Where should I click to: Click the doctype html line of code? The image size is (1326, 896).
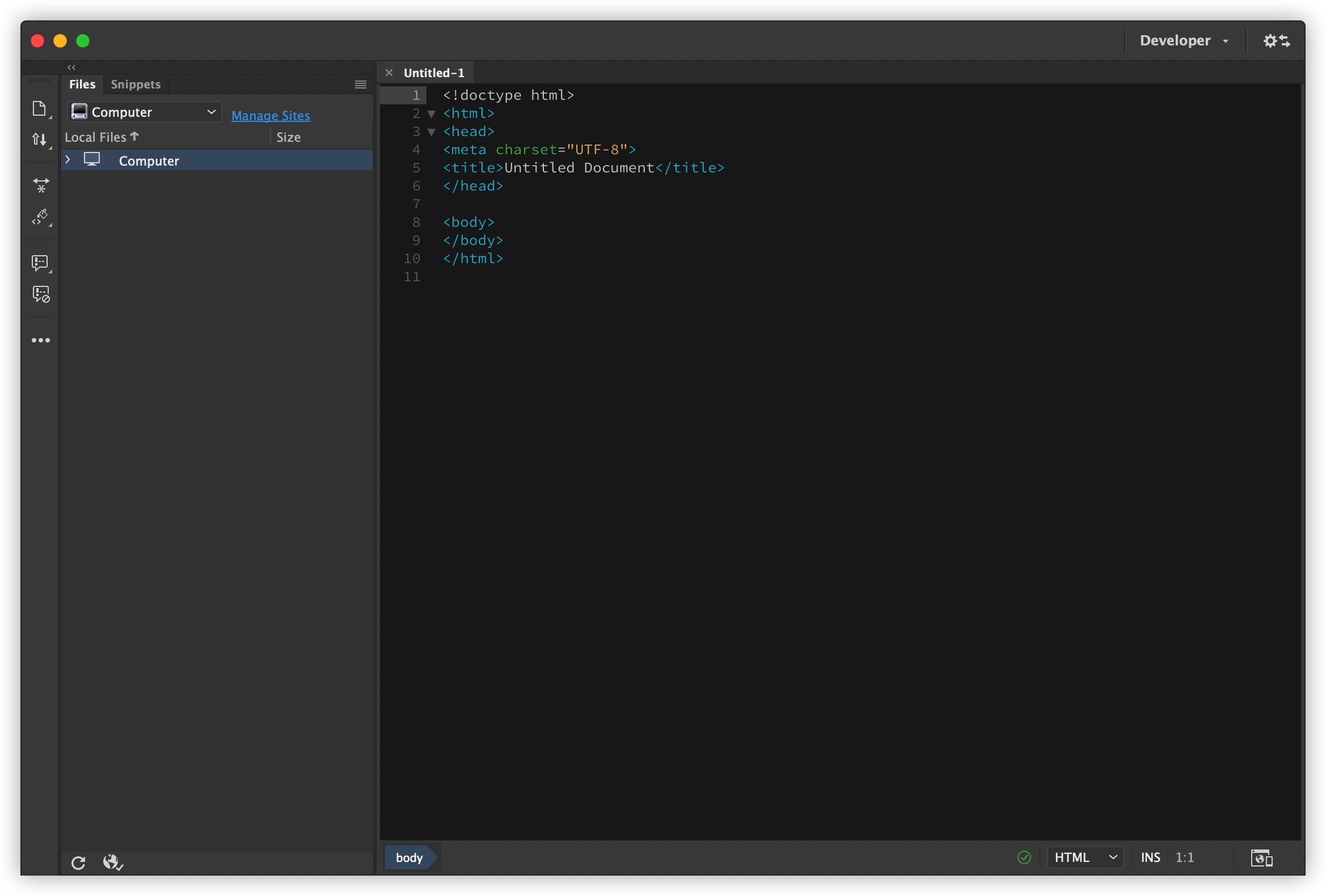(508, 95)
